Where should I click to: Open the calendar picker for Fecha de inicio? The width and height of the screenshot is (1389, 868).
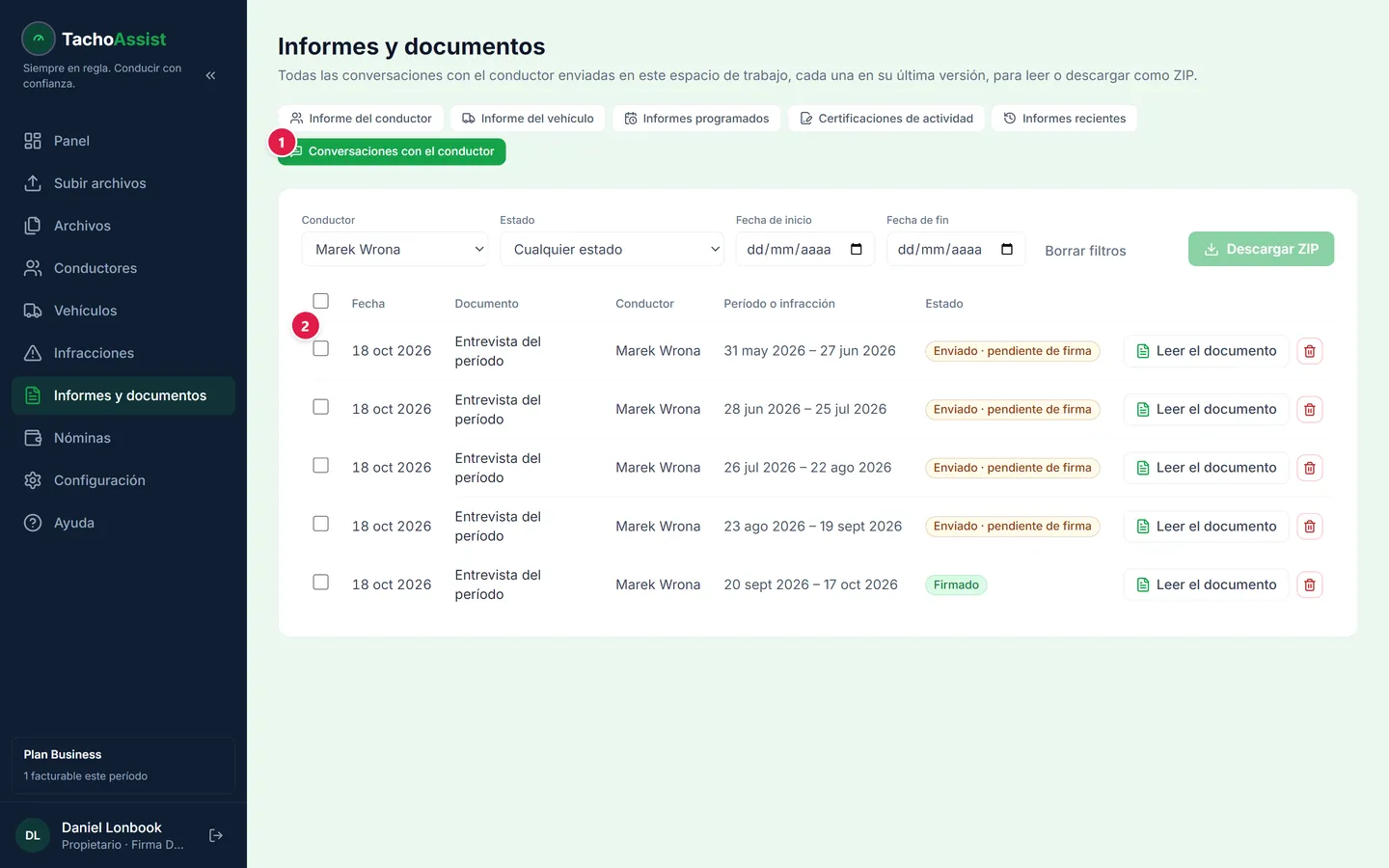pyautogui.click(x=856, y=249)
